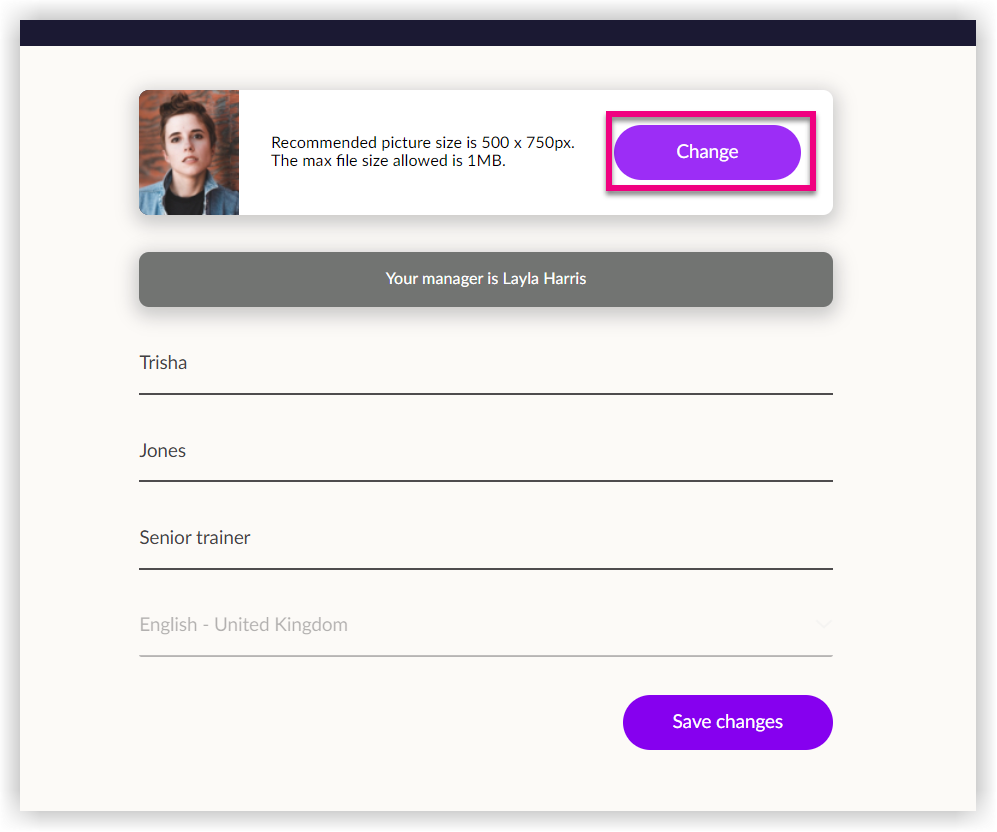Viewport: 997px width, 832px height.
Task: Select the profile image of the person
Action: (x=188, y=152)
